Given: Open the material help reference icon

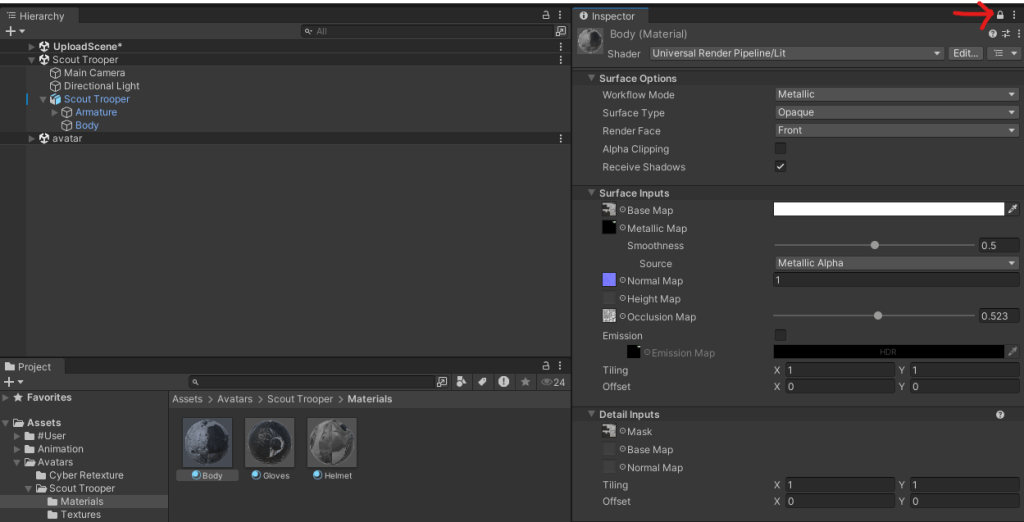Looking at the screenshot, I should pyautogui.click(x=992, y=34).
